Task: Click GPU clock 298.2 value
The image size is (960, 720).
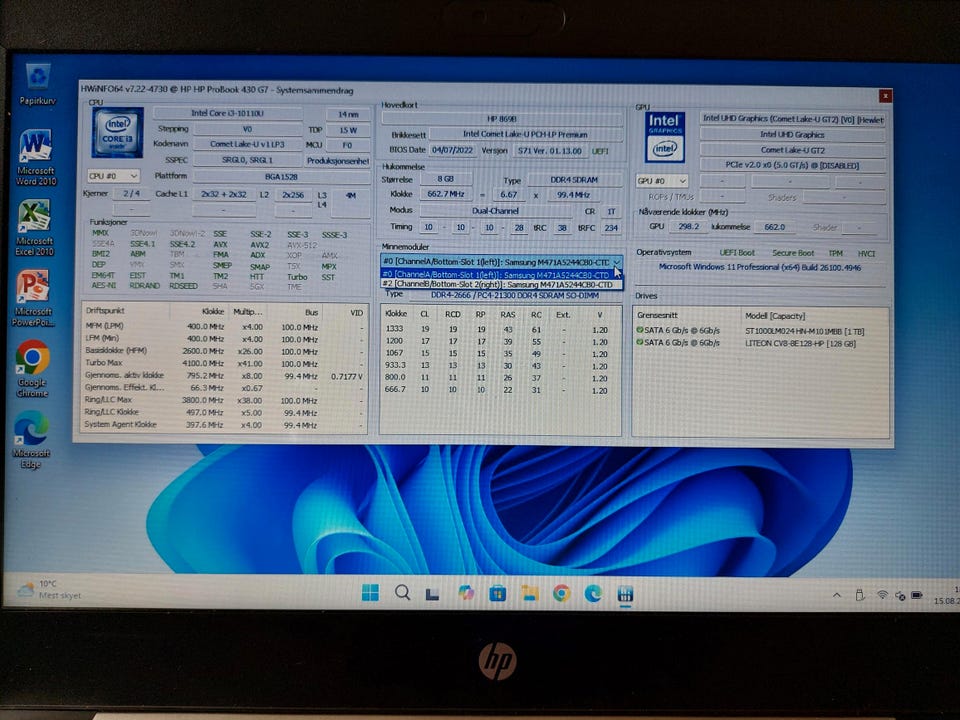Action: click(688, 227)
